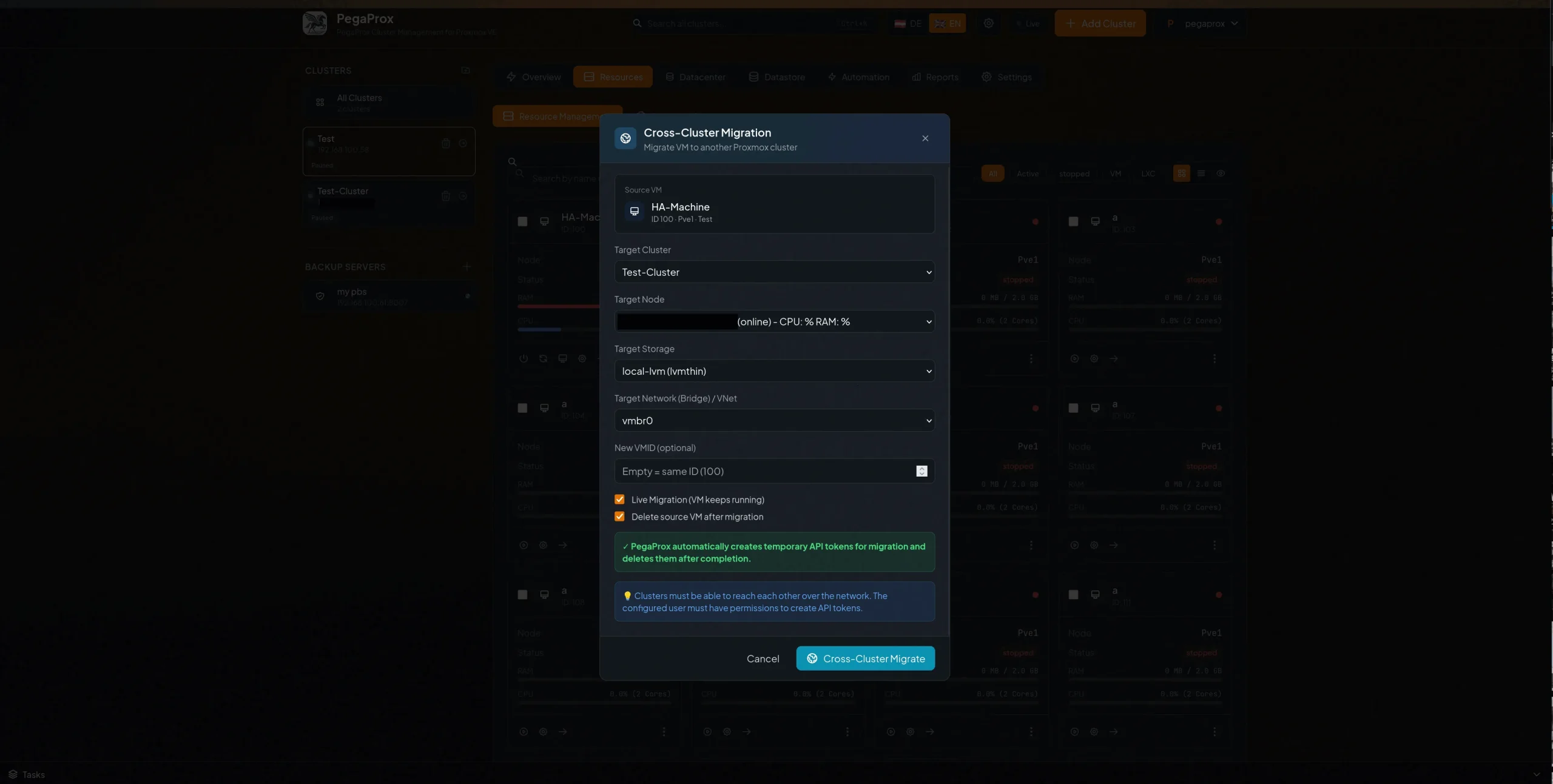Viewport: 1553px width, 784px height.
Task: Open the Target Storage dropdown
Action: (774, 371)
